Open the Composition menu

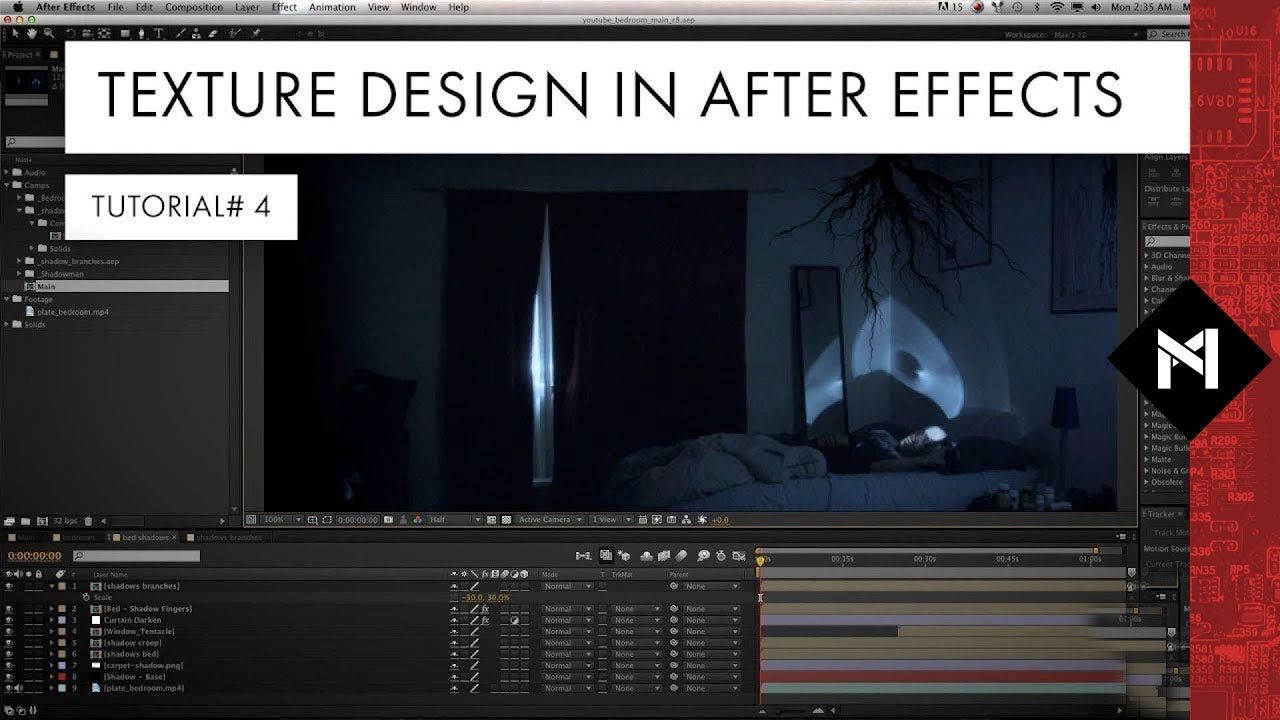[193, 7]
